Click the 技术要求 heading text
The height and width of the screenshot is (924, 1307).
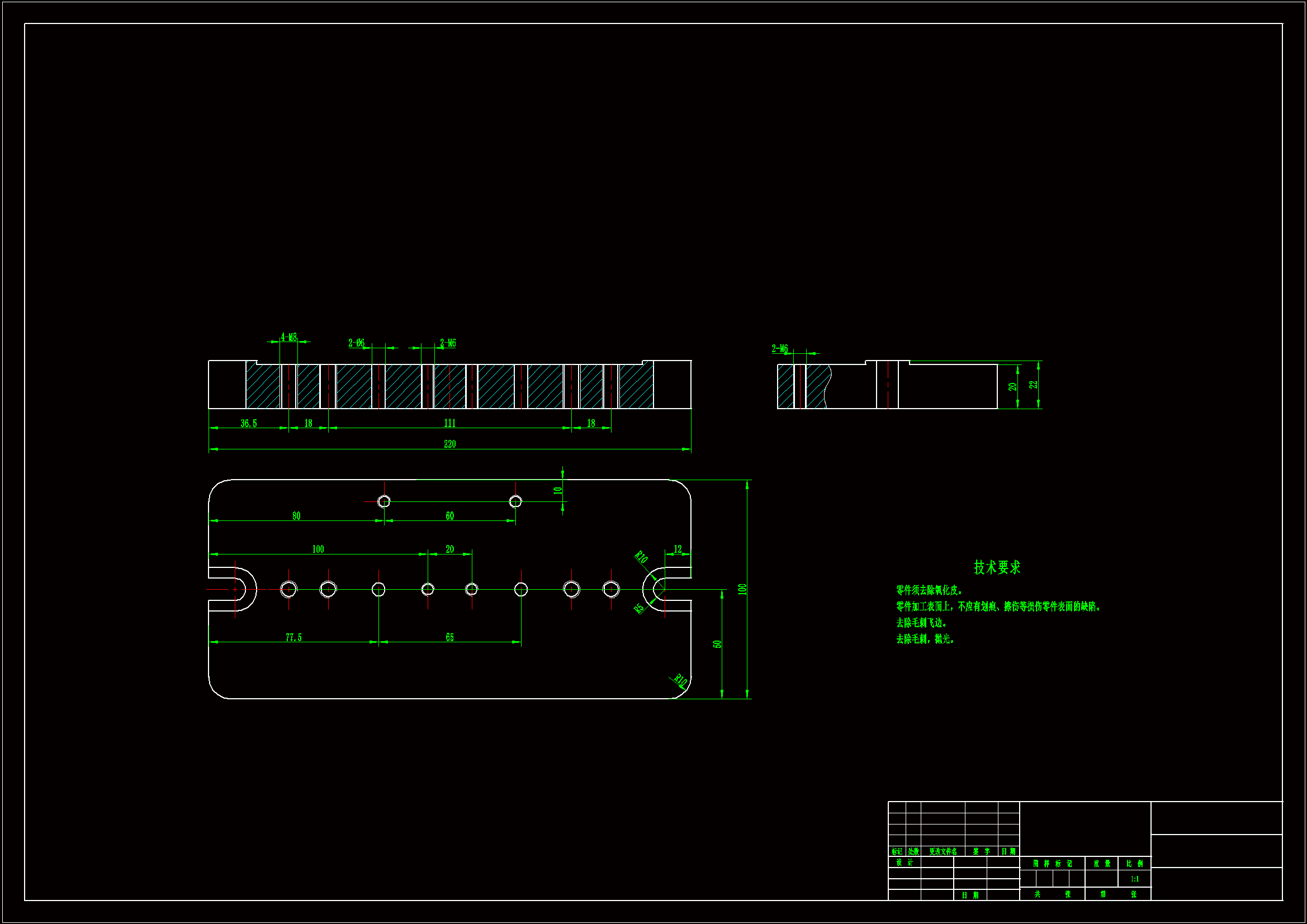coord(997,567)
